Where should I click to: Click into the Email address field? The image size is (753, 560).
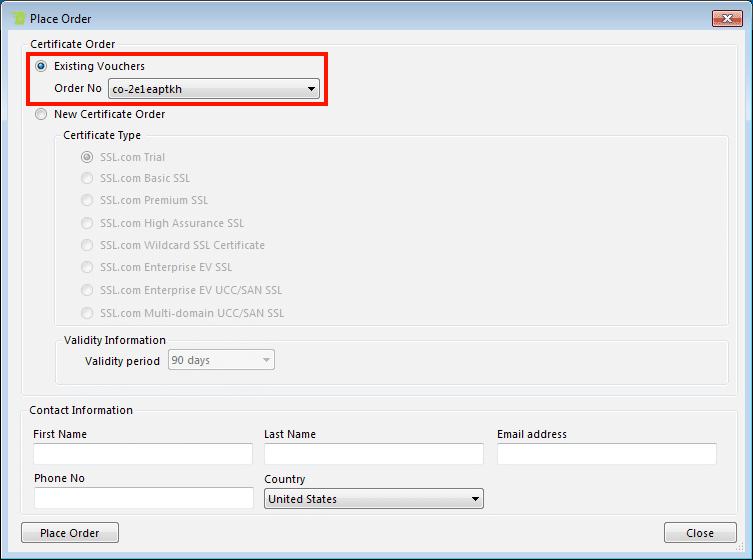pos(606,454)
